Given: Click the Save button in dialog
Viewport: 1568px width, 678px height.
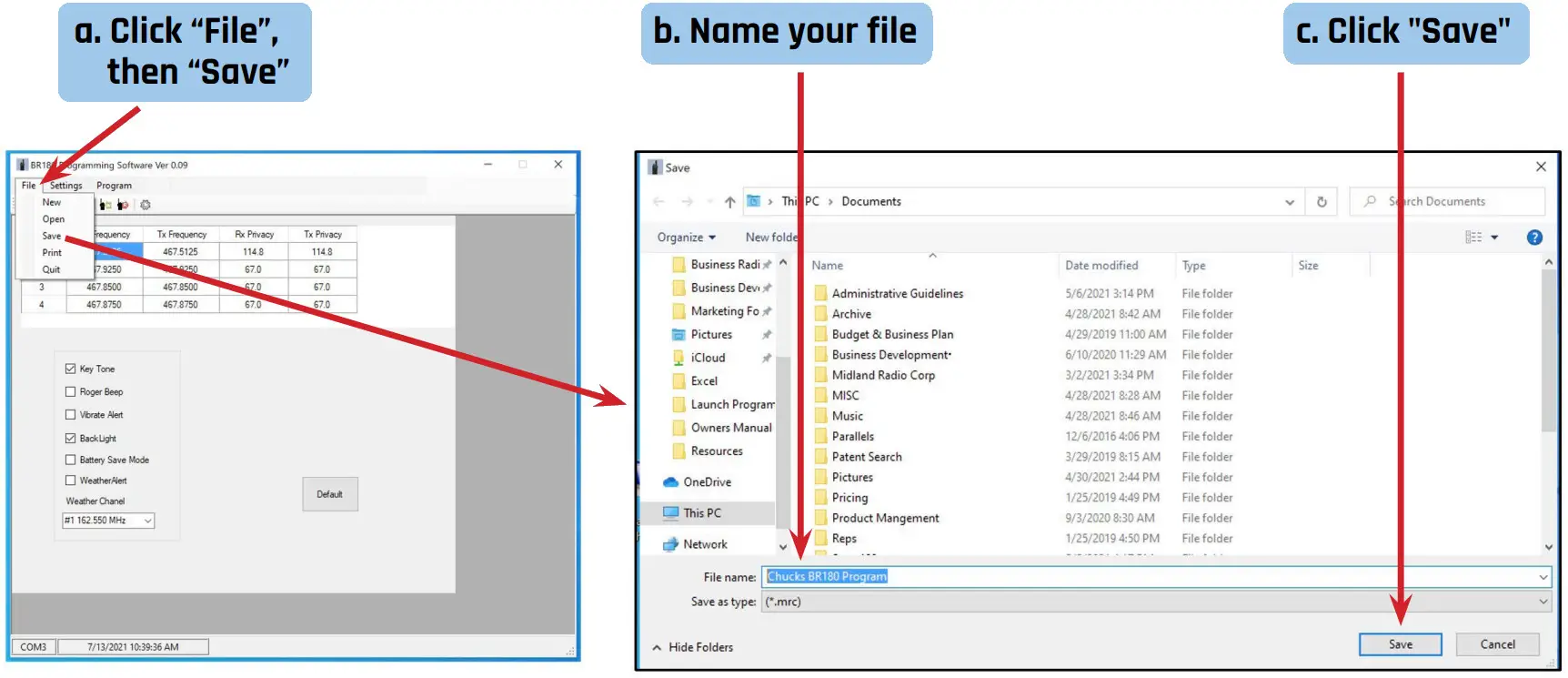Looking at the screenshot, I should [x=1401, y=644].
